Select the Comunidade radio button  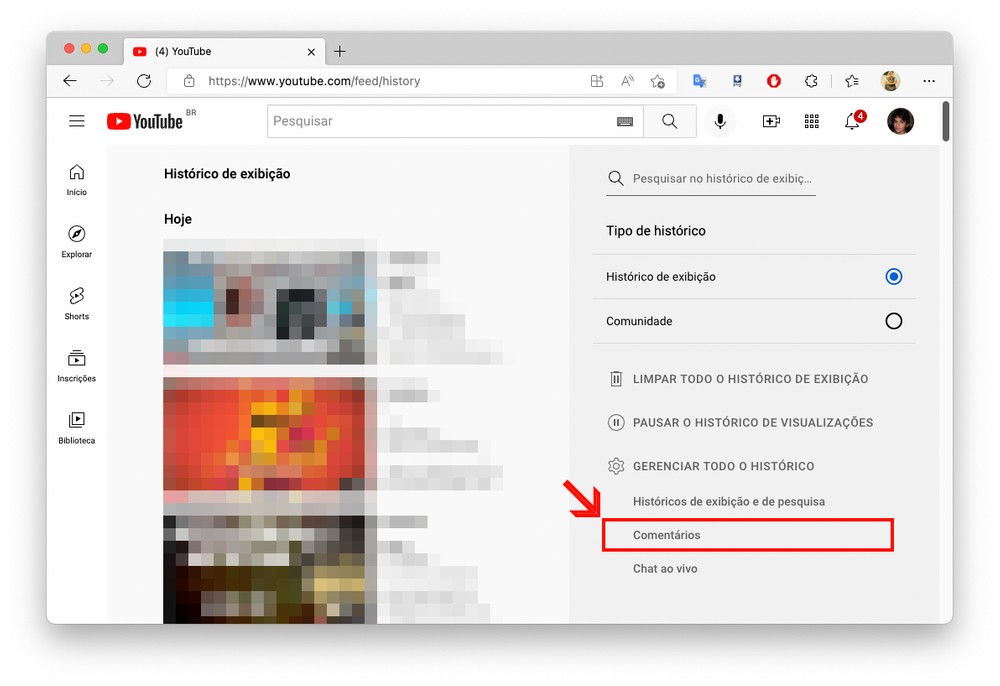894,321
